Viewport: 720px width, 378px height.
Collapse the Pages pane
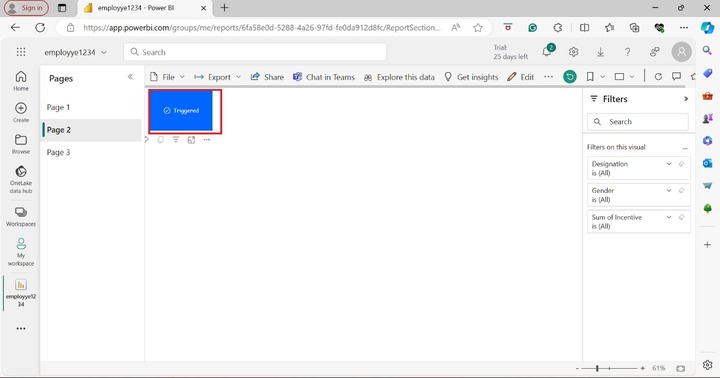tap(130, 77)
